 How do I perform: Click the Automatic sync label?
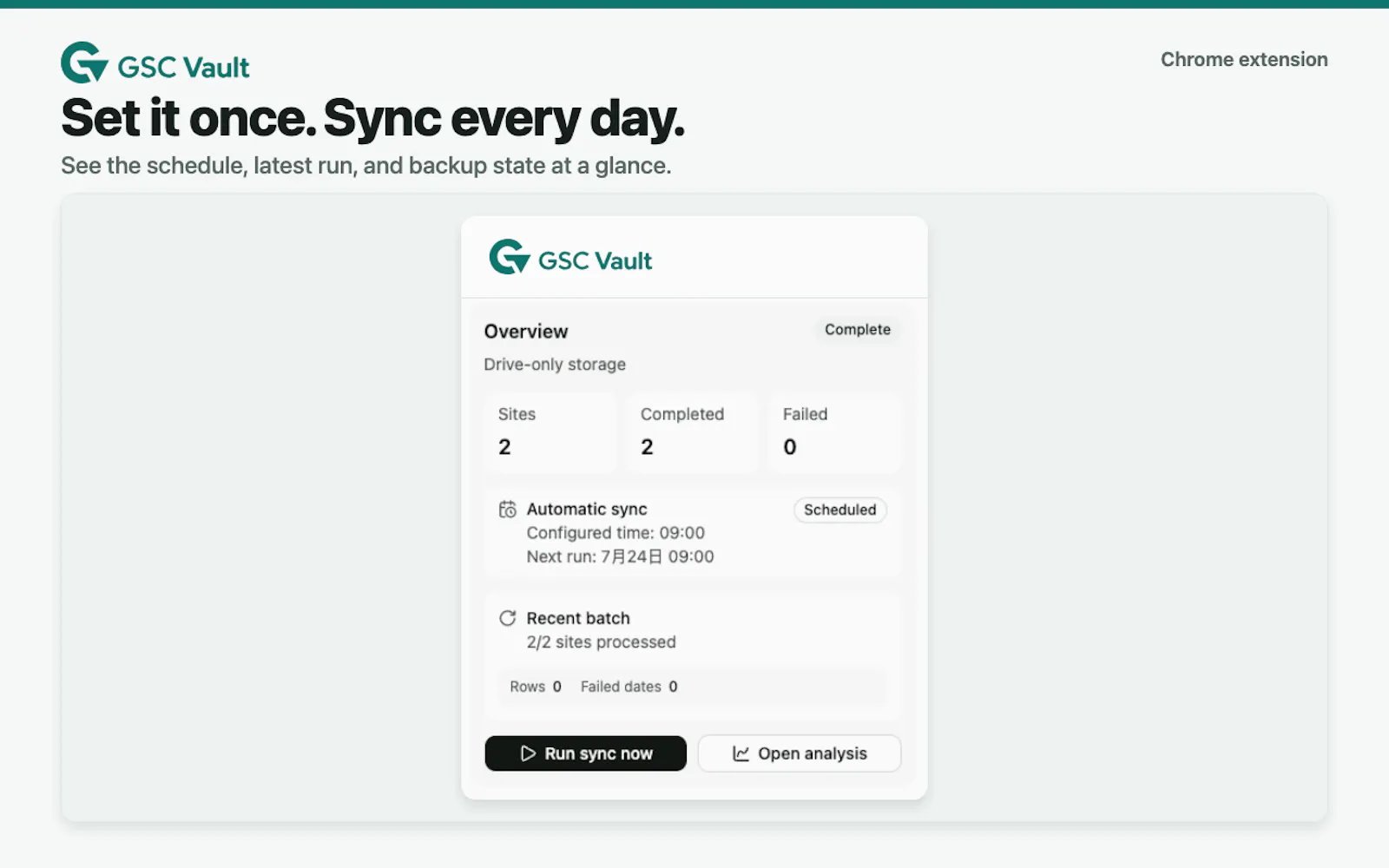[587, 510]
